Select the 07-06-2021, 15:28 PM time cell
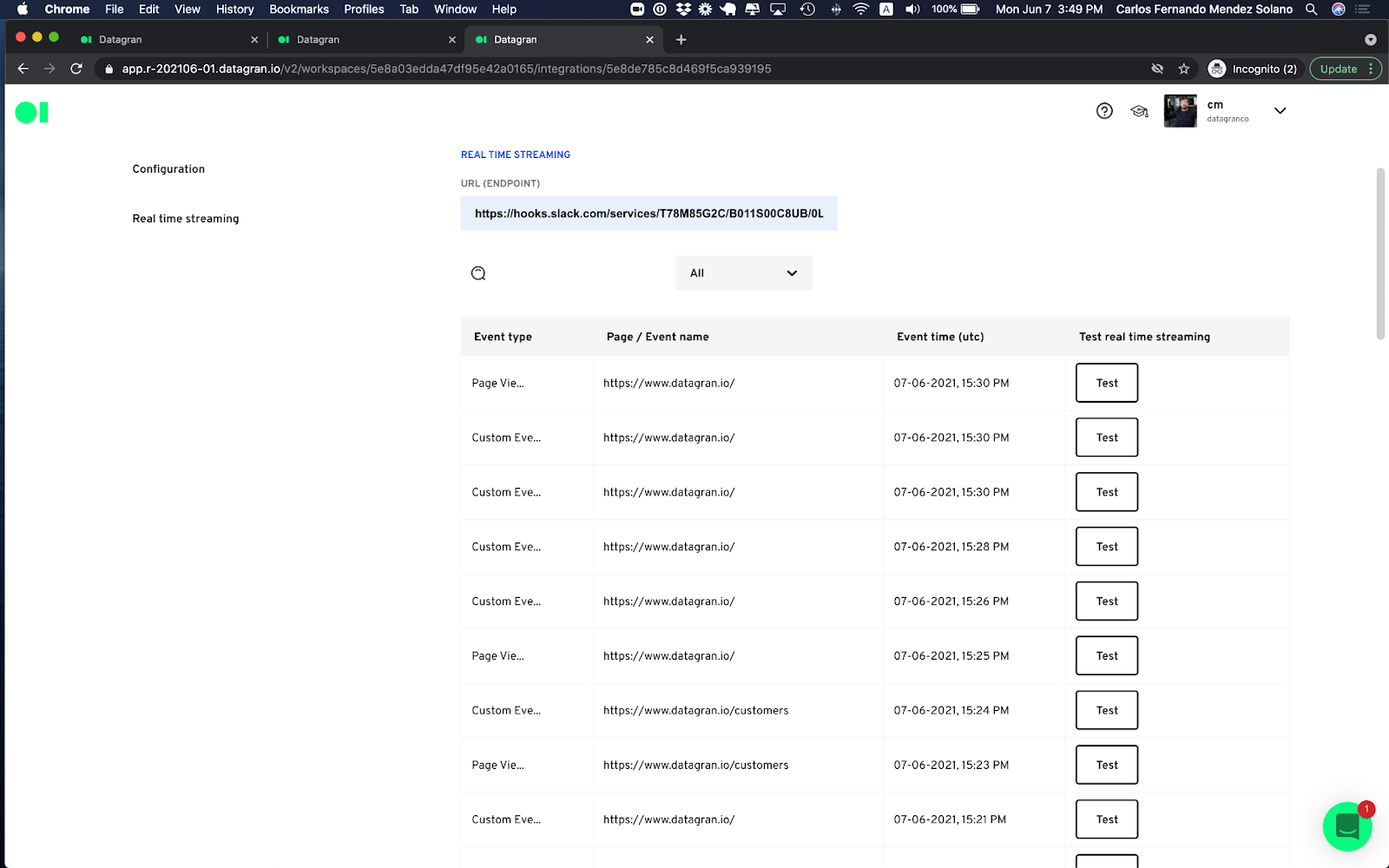 pyautogui.click(x=951, y=547)
